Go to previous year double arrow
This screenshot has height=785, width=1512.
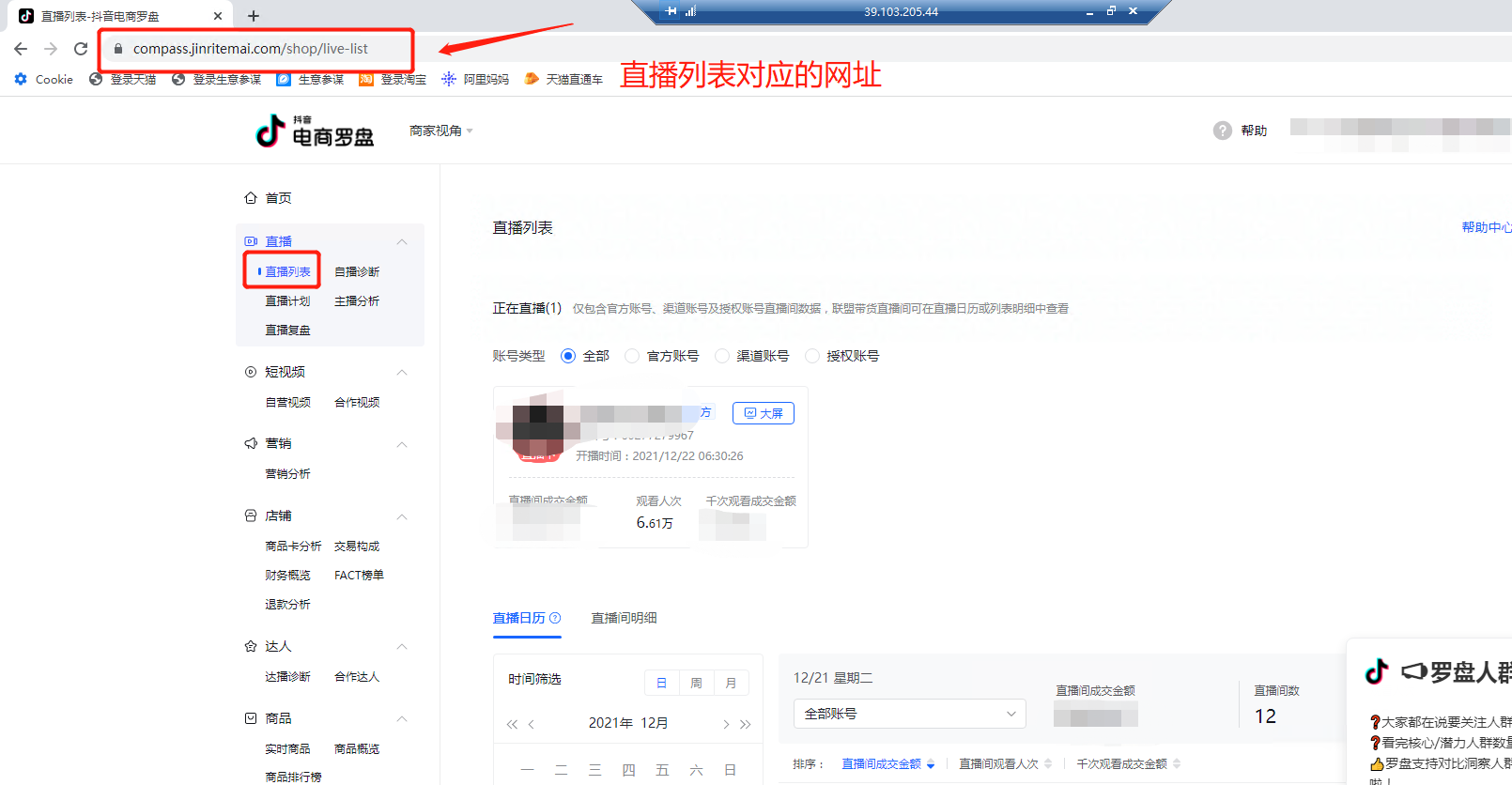click(512, 724)
